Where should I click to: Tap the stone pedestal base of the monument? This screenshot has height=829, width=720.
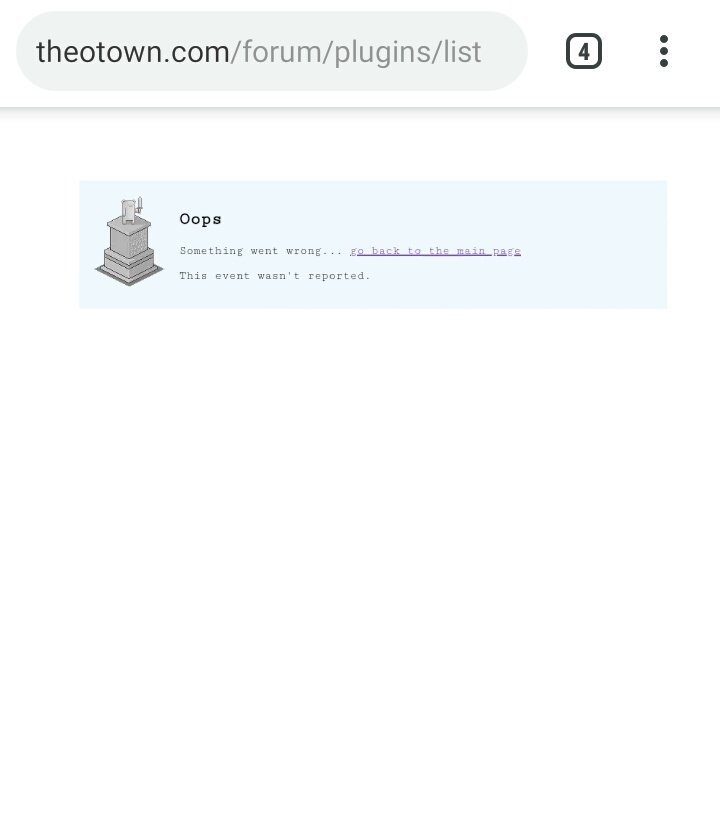pyautogui.click(x=129, y=266)
